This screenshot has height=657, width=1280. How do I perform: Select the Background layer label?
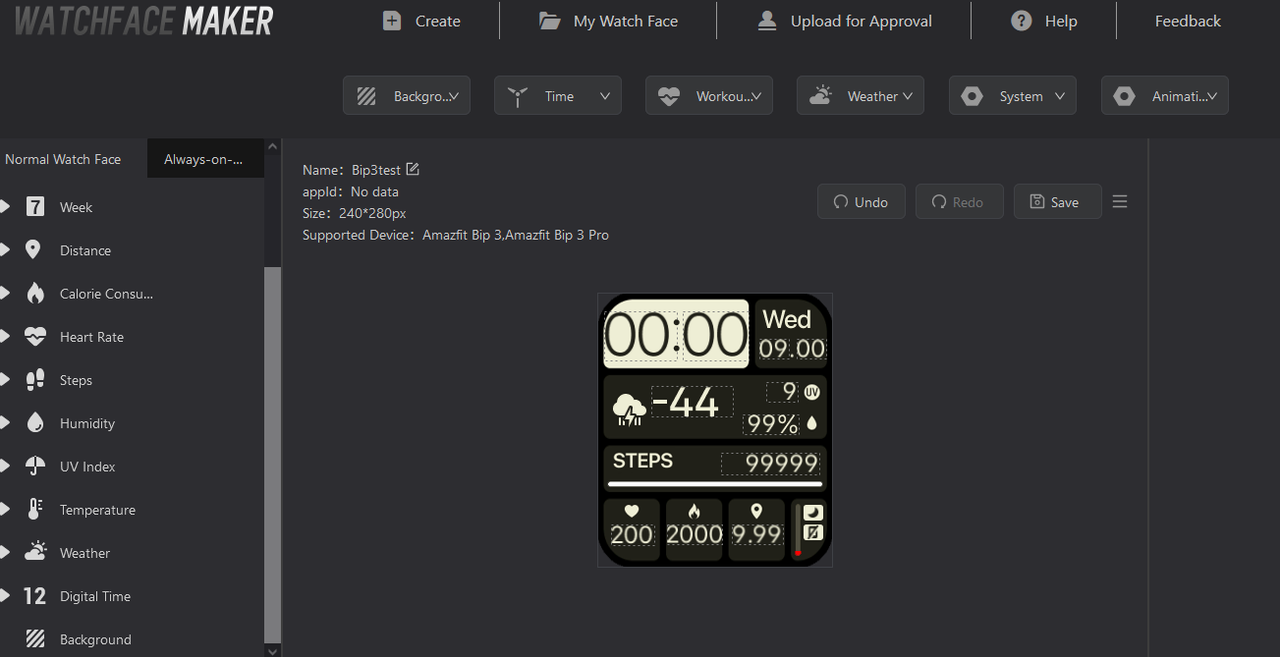(95, 639)
